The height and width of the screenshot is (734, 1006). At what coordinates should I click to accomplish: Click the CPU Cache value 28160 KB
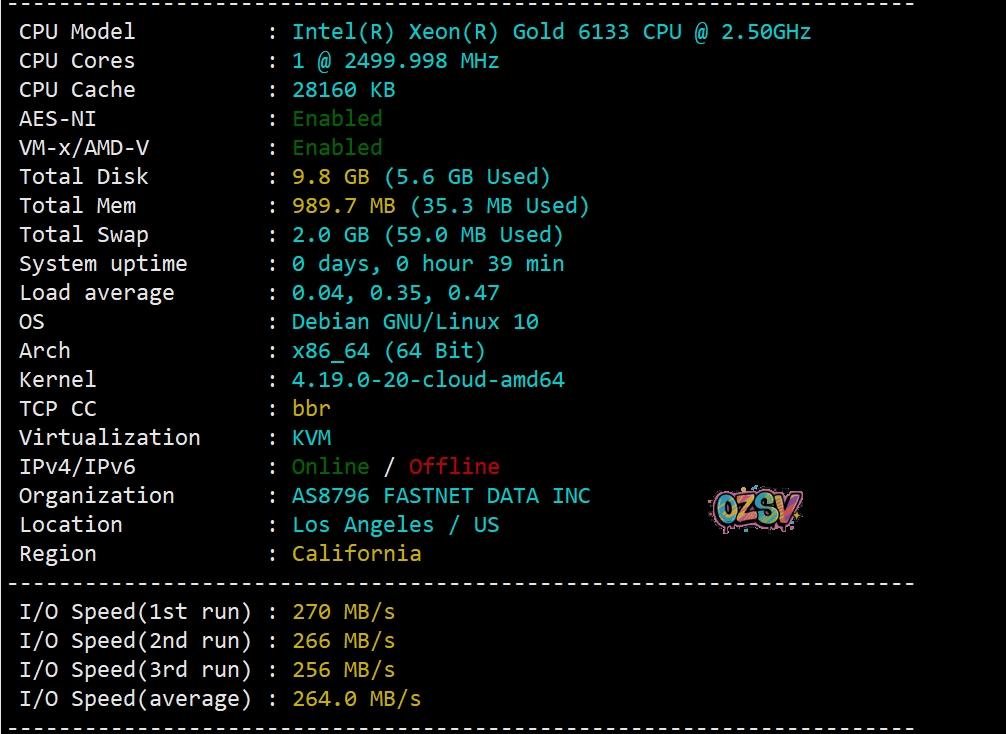click(x=343, y=90)
